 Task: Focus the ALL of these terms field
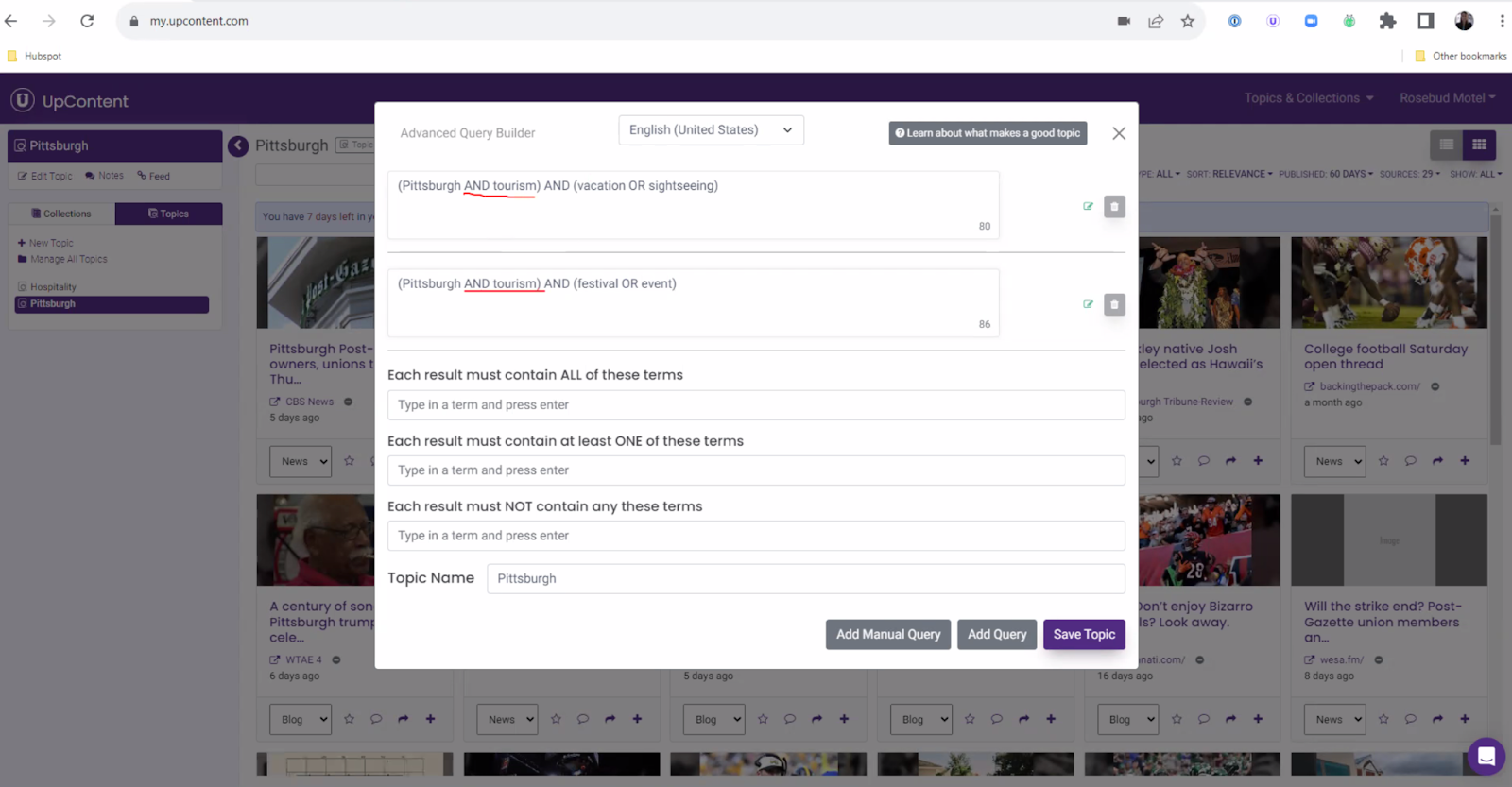point(756,404)
